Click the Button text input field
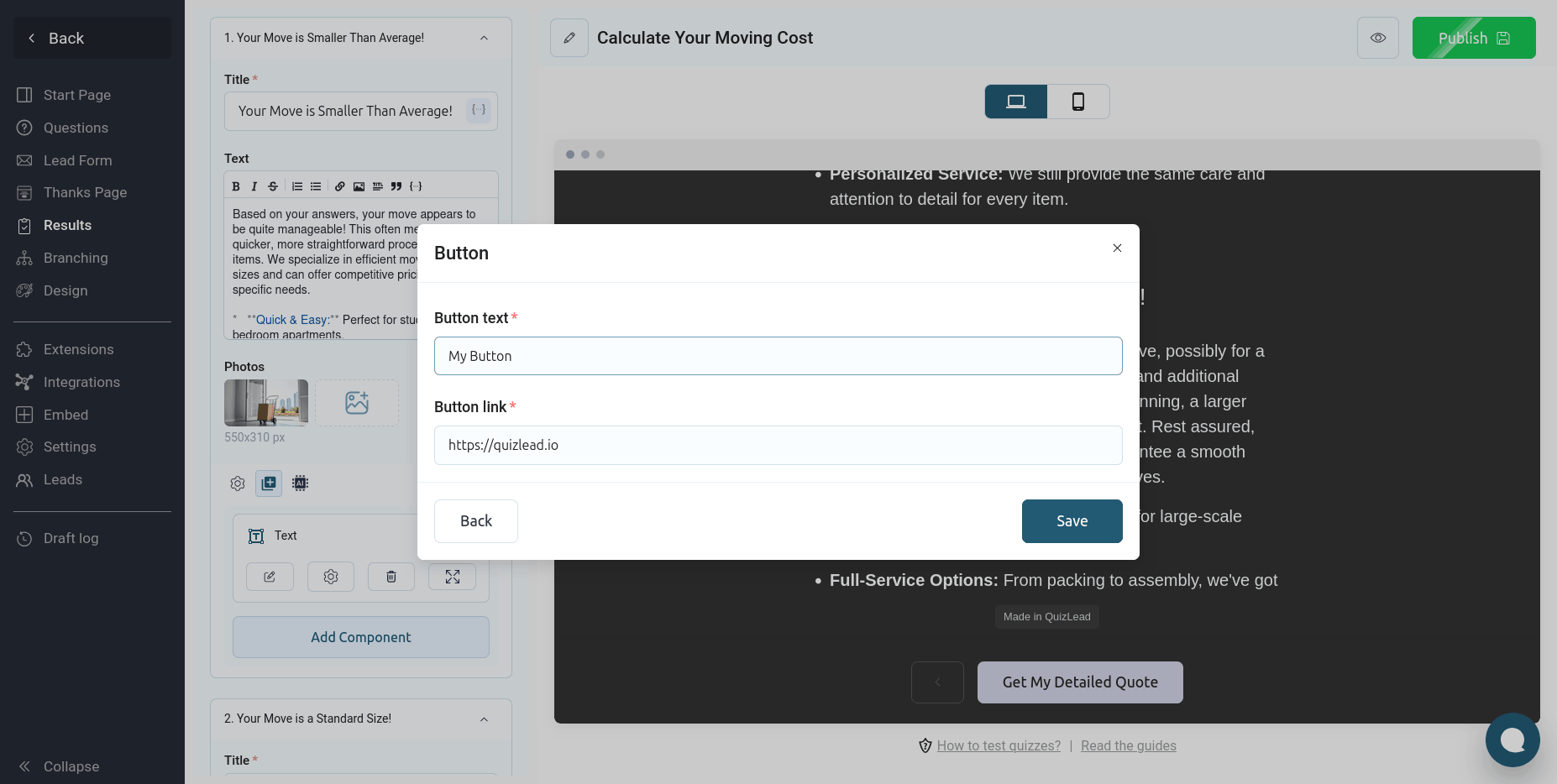The width and height of the screenshot is (1557, 784). 778,356
